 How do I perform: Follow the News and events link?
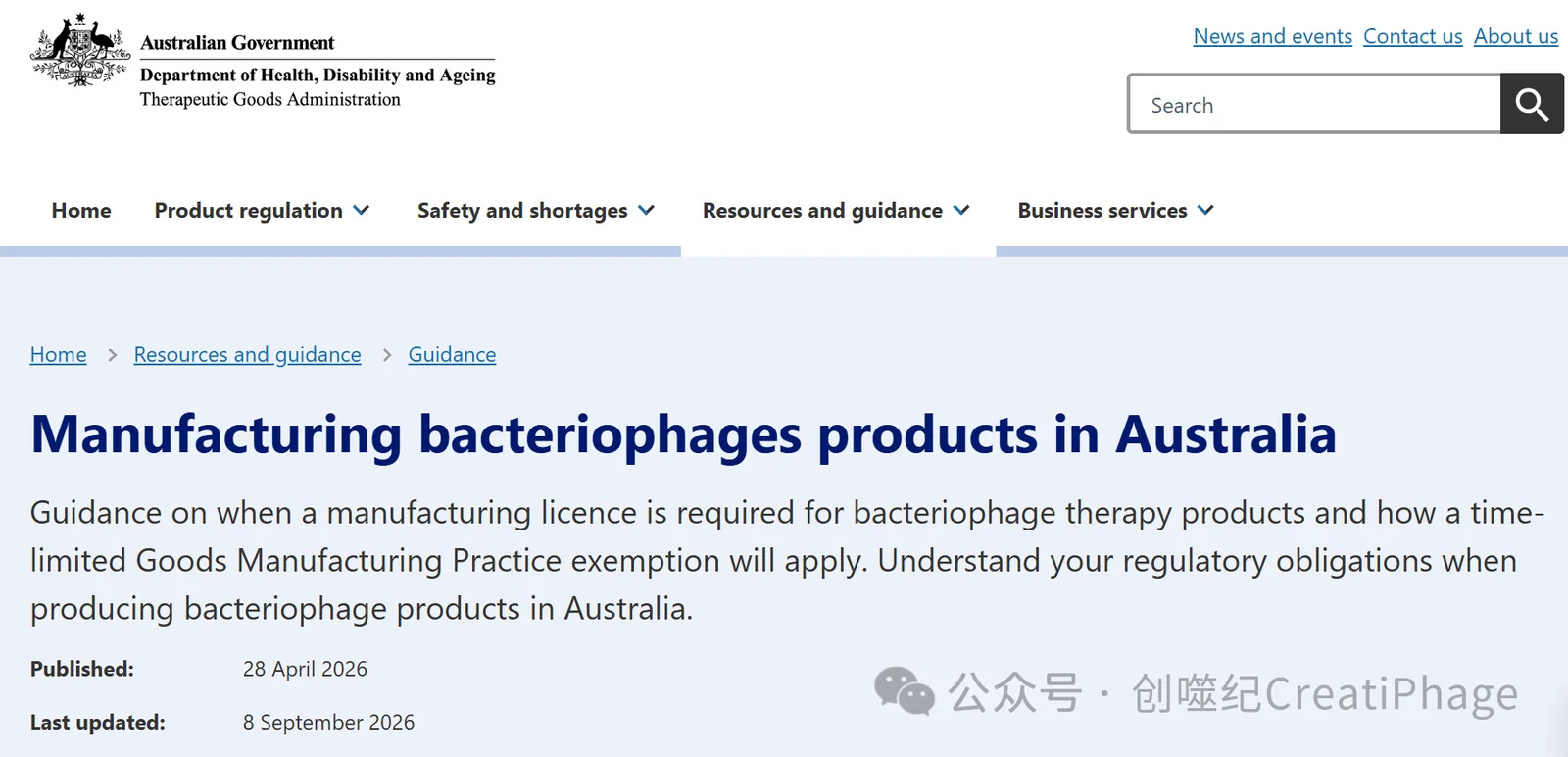click(1272, 36)
